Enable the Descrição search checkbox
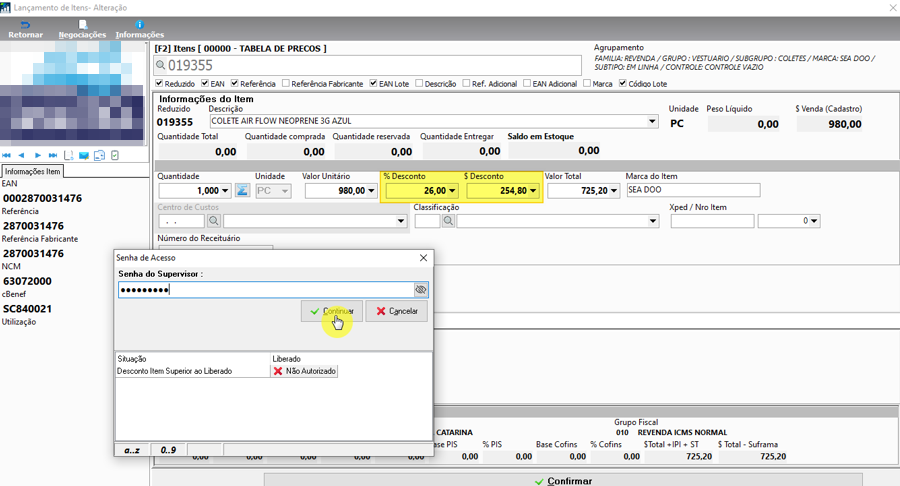 coord(419,84)
